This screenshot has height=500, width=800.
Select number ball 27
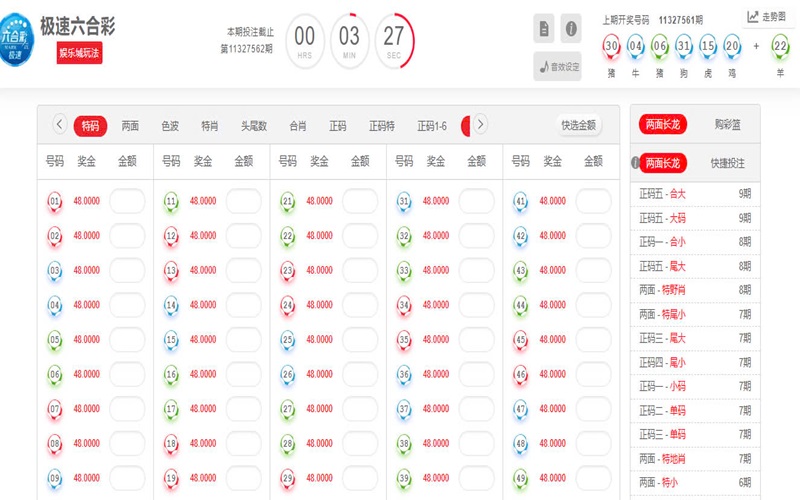point(288,409)
